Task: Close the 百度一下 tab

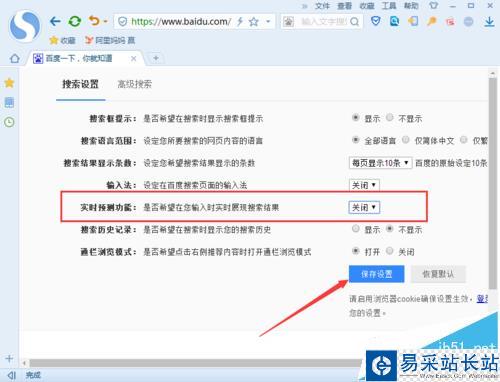Action: 133,59
